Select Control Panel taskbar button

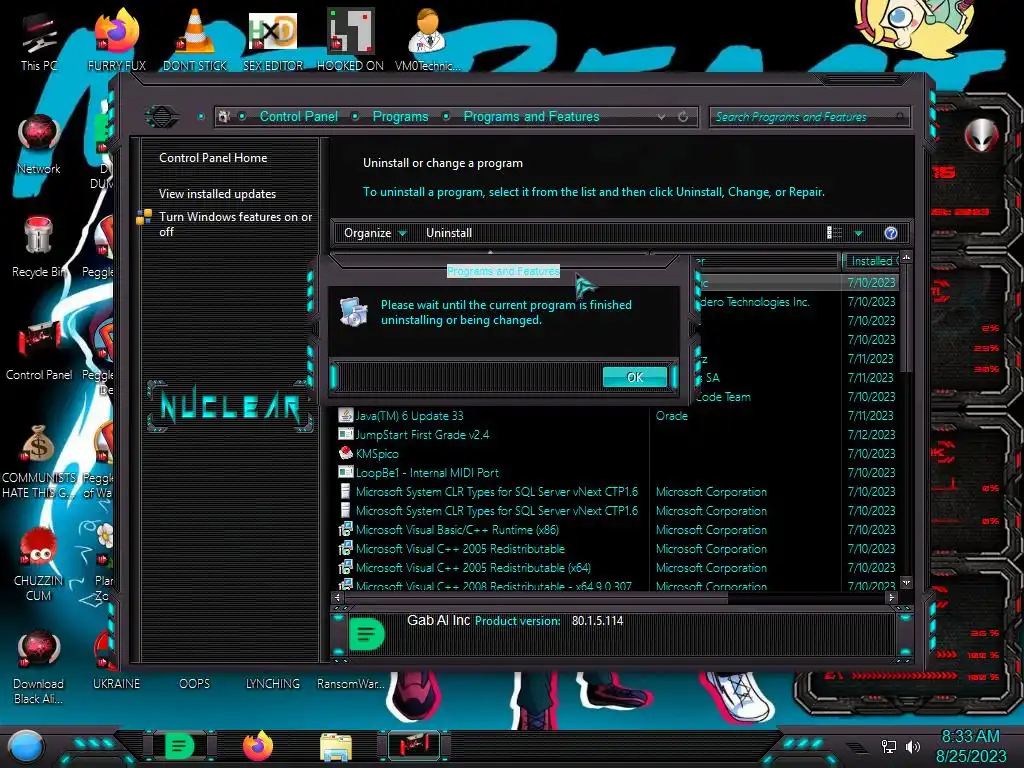[413, 746]
